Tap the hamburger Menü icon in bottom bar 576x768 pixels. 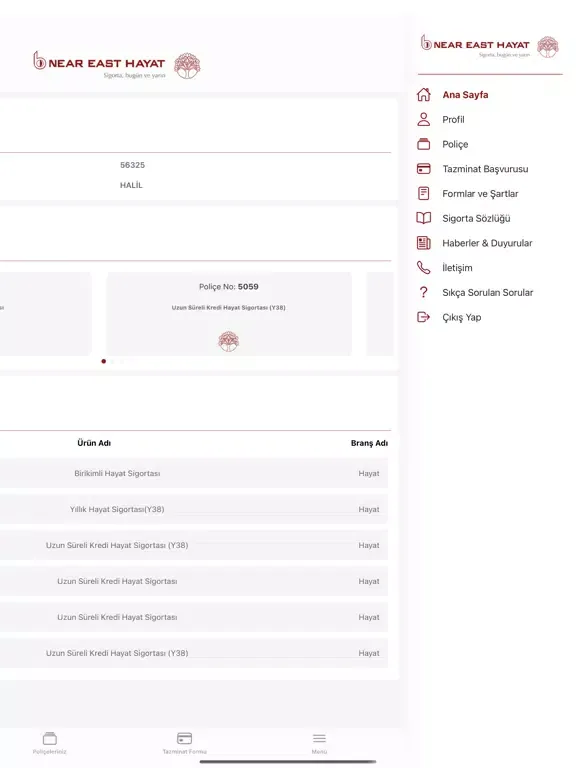pyautogui.click(x=319, y=738)
